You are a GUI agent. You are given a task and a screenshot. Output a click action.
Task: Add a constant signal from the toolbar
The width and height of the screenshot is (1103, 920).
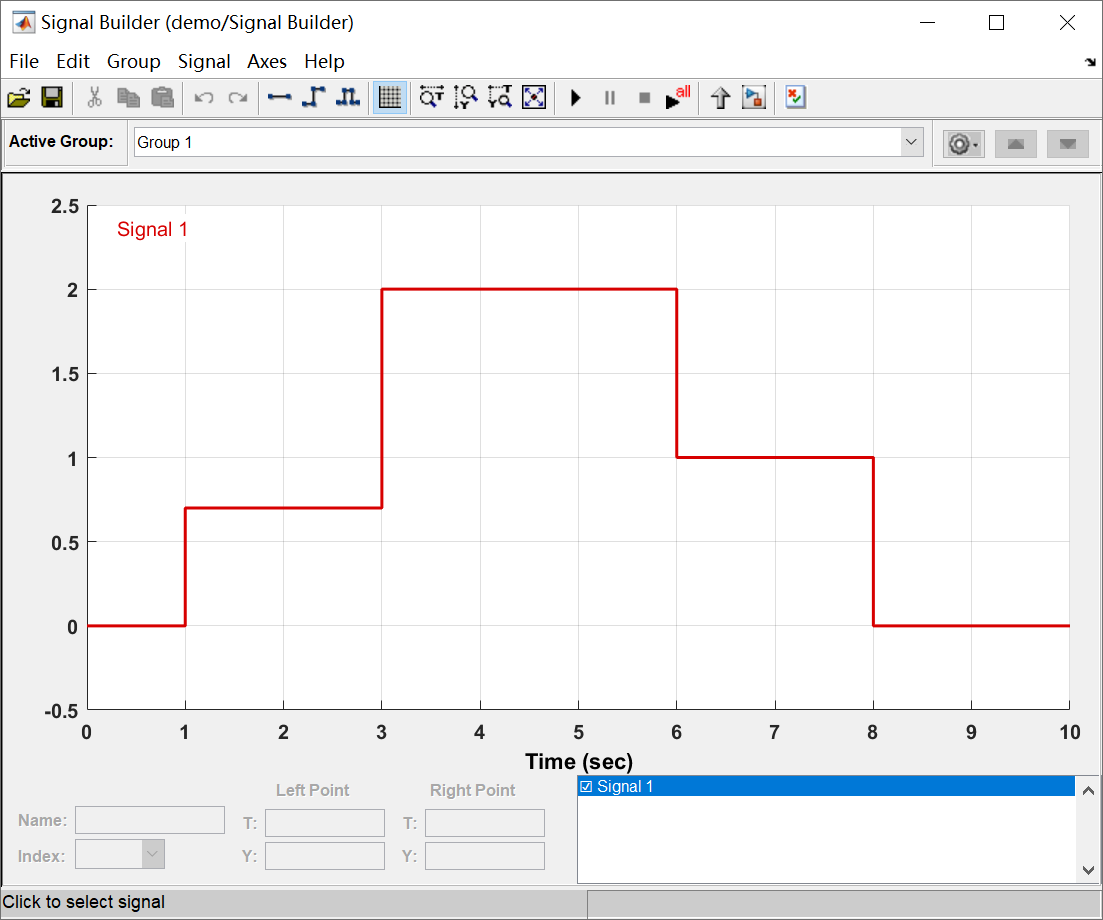279,97
